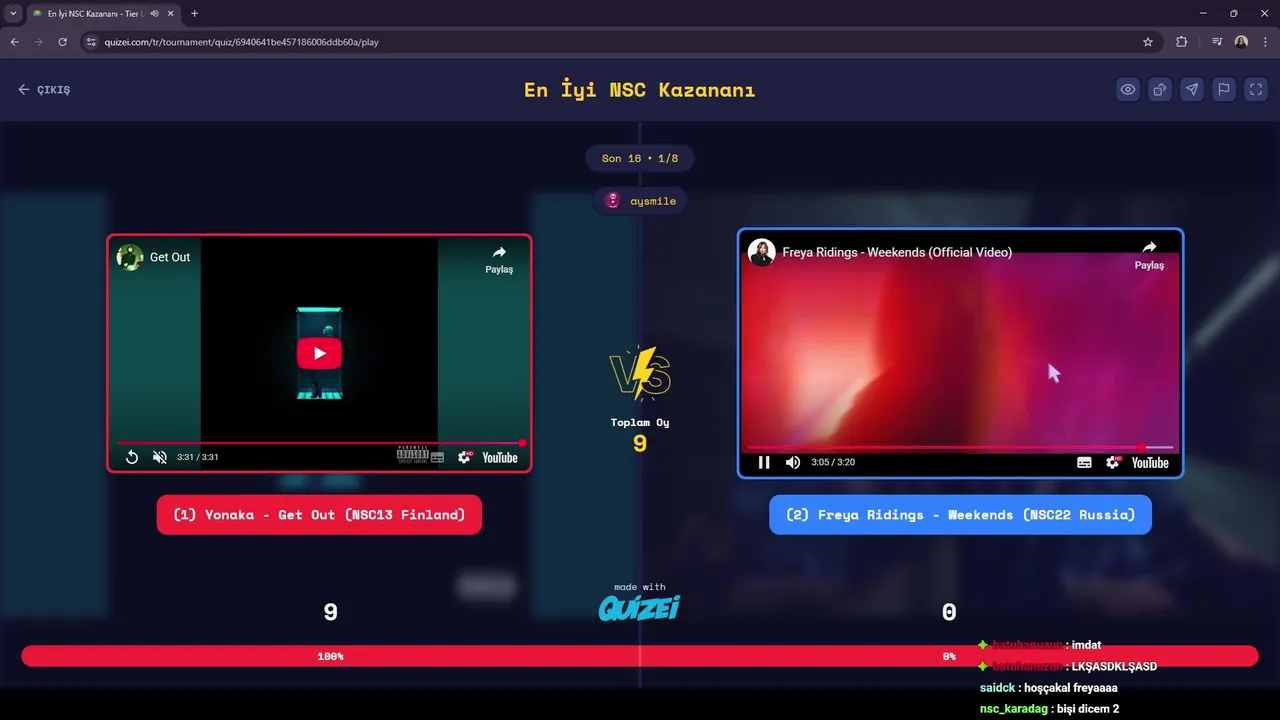Click the dice randomize icon
The width and height of the screenshot is (1280, 720).
point(1160,89)
